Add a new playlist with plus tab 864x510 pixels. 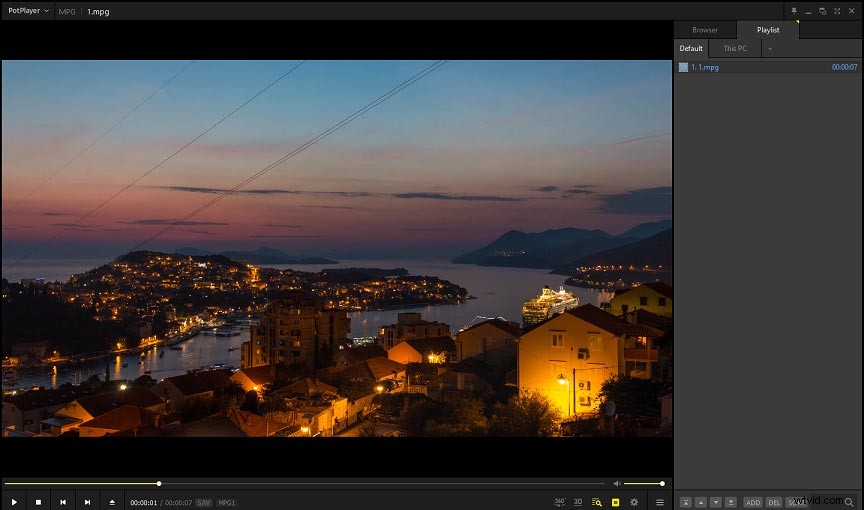[x=770, y=48]
